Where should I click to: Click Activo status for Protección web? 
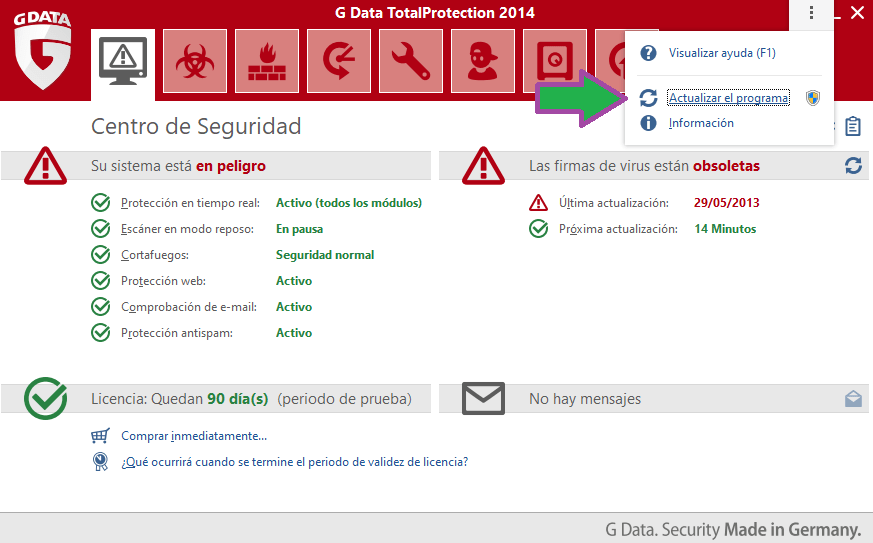click(x=294, y=281)
